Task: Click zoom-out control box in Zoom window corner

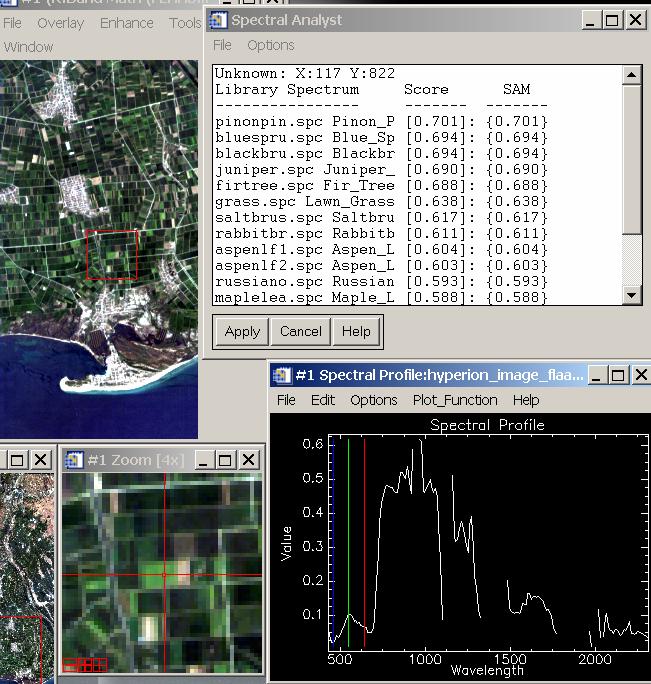Action: point(69,665)
